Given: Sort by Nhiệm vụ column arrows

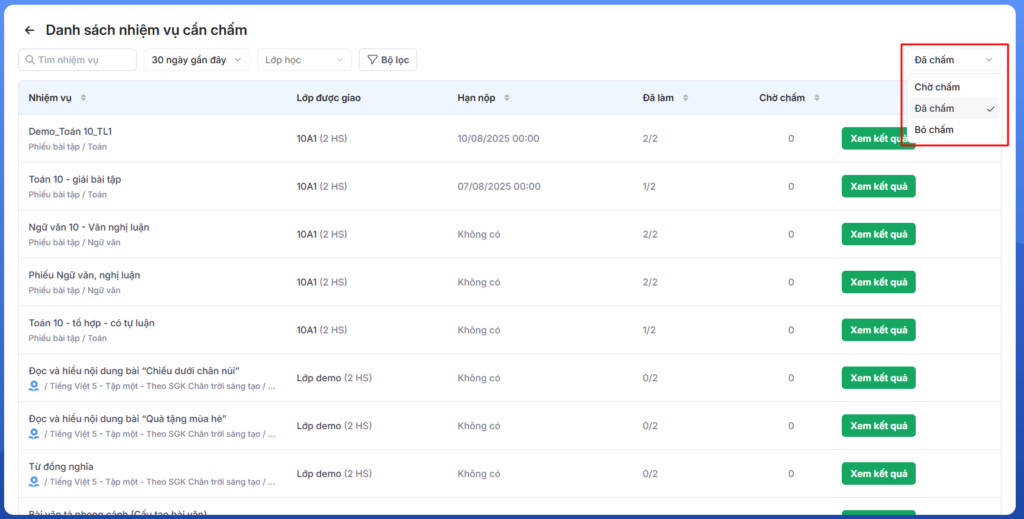Looking at the screenshot, I should 83,98.
